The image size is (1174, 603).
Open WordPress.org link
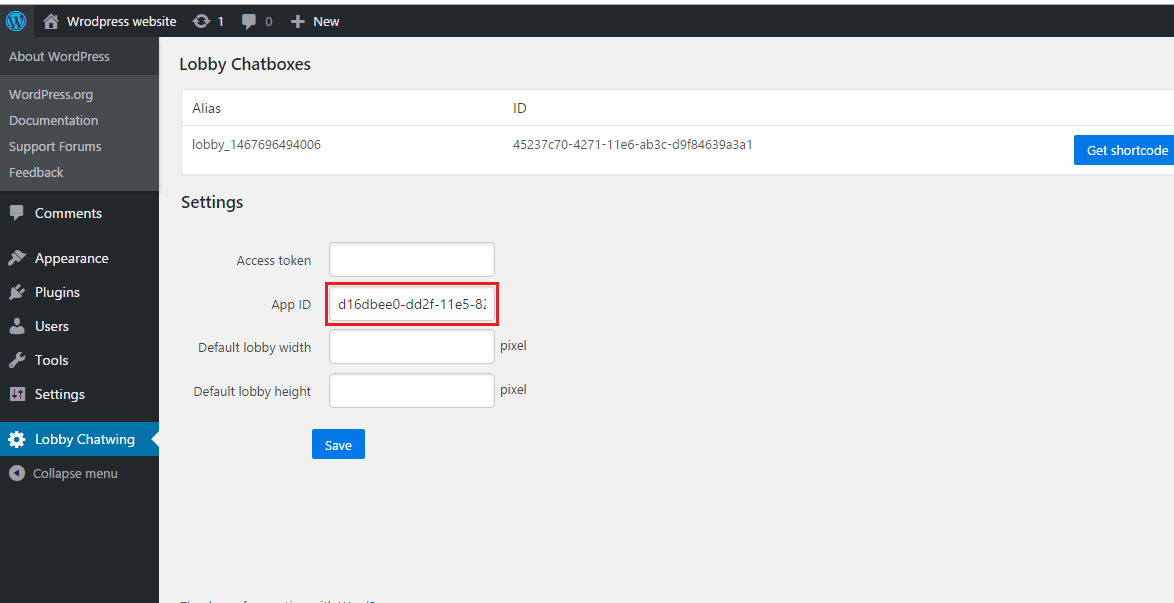pyautogui.click(x=51, y=94)
